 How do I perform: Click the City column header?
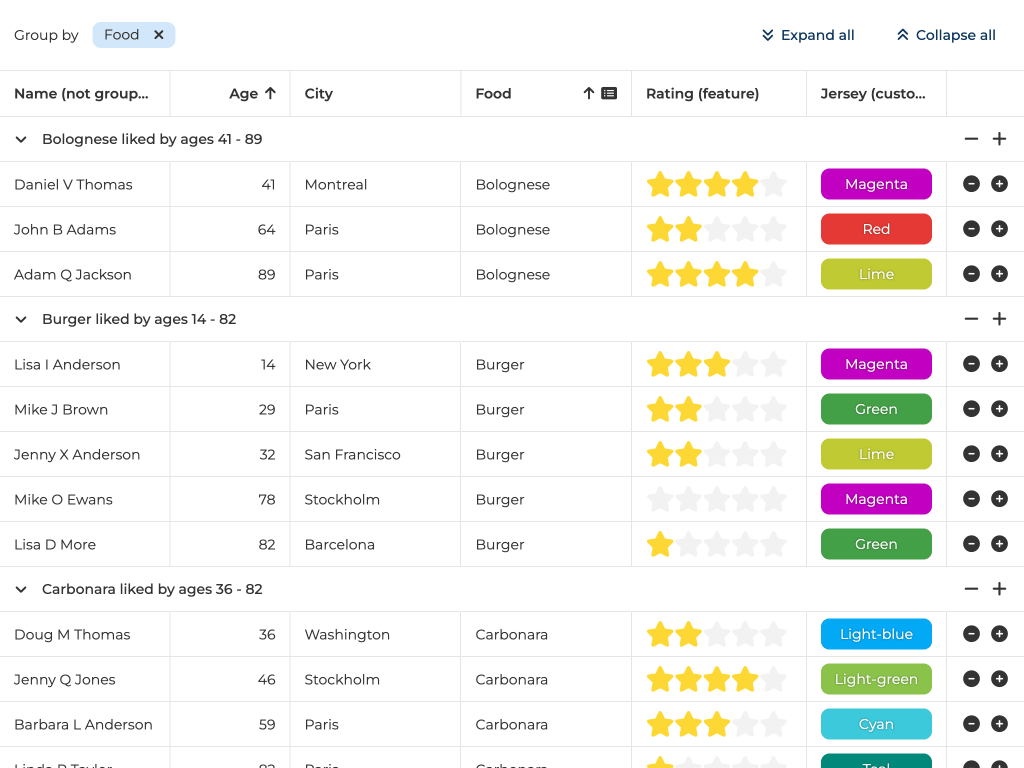click(319, 93)
